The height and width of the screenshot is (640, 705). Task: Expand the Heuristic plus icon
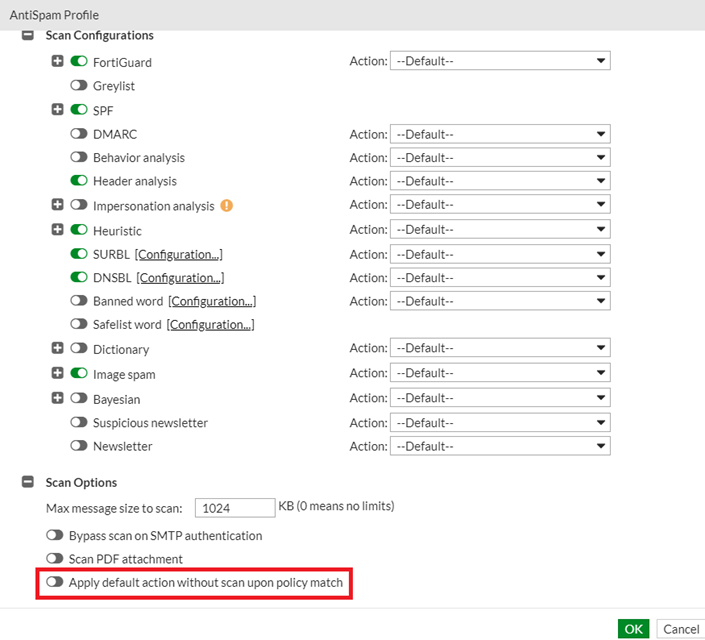[x=58, y=230]
